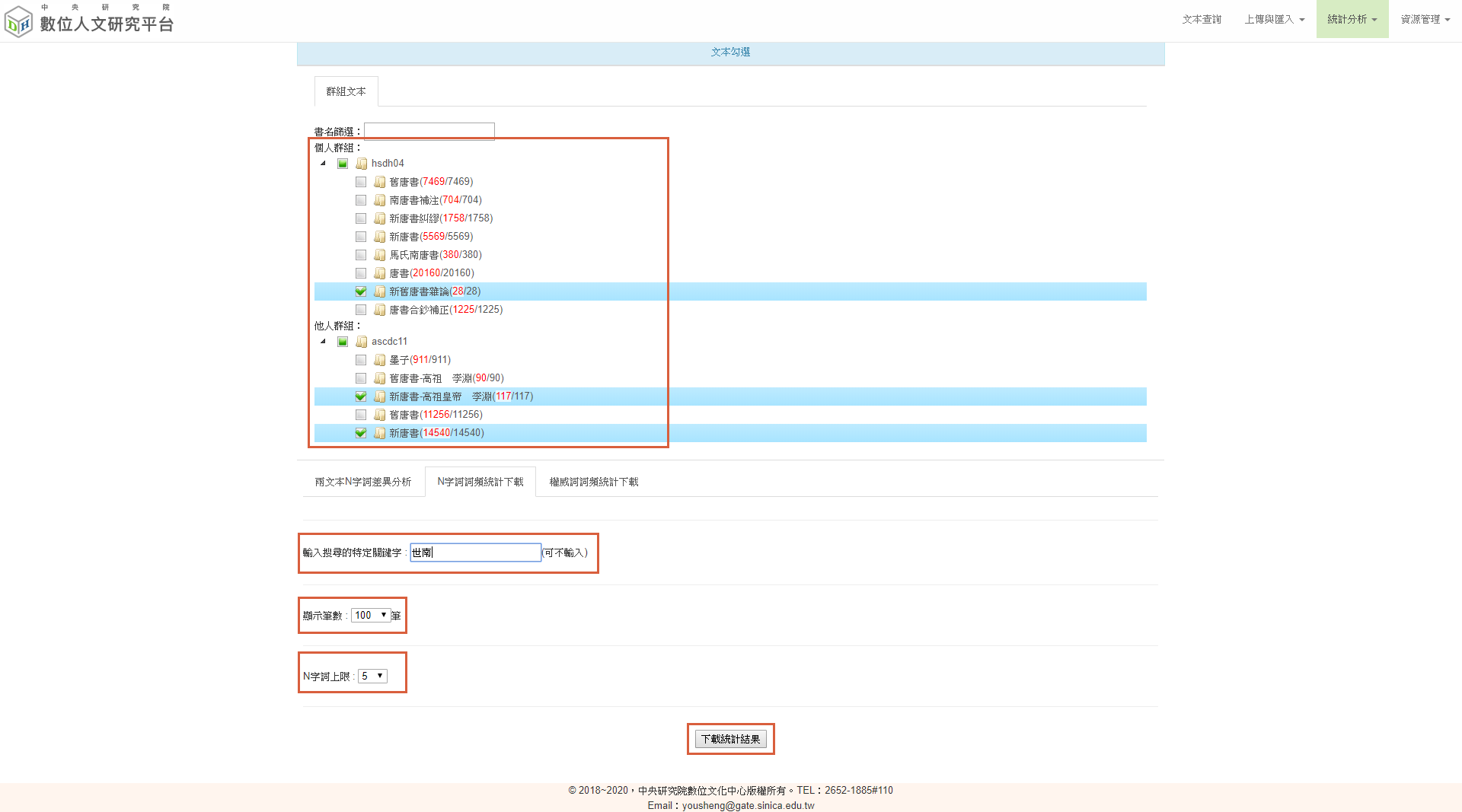Image resolution: width=1462 pixels, height=812 pixels.
Task: Uncheck the 新舊唐書雜論 checkbox
Action: [x=361, y=291]
